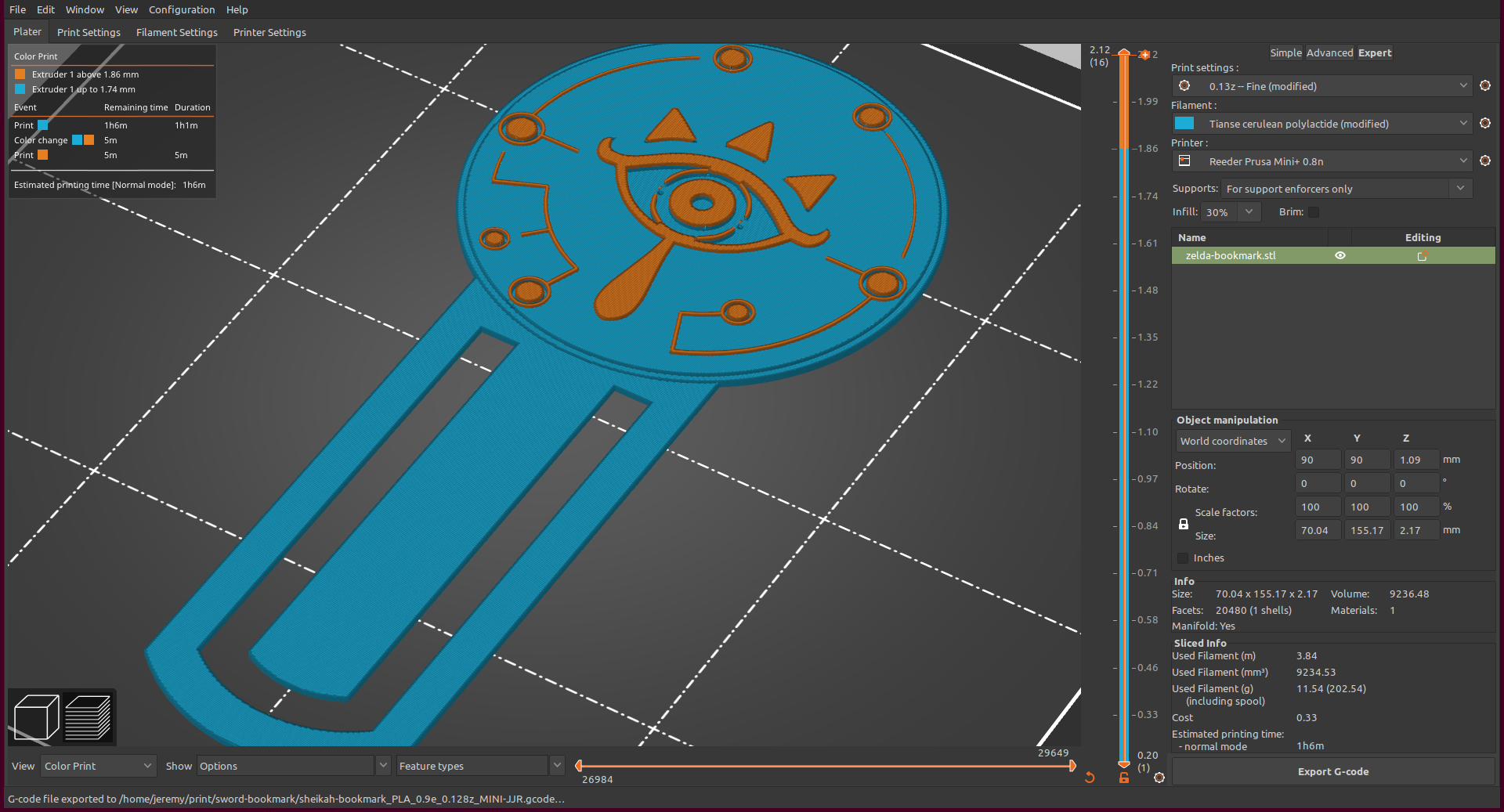Image resolution: width=1504 pixels, height=812 pixels.
Task: Select Expert mode
Action: (x=1375, y=52)
